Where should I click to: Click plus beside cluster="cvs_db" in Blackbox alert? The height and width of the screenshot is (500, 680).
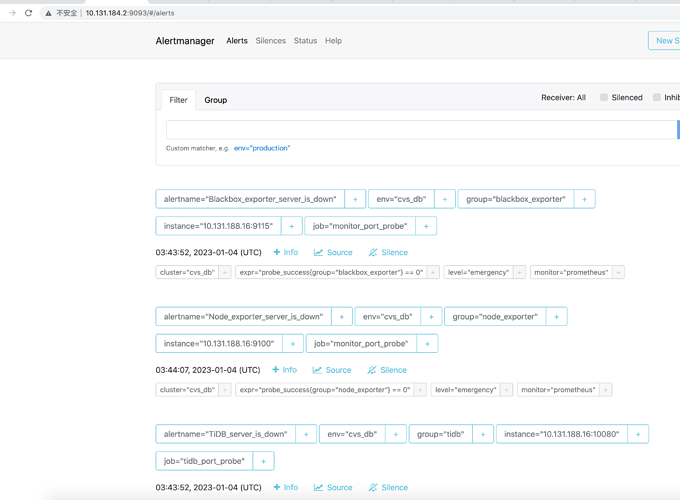[x=225, y=272]
